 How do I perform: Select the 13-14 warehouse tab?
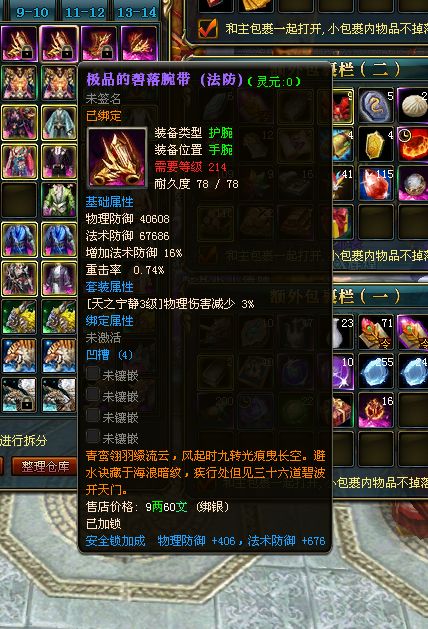137,12
